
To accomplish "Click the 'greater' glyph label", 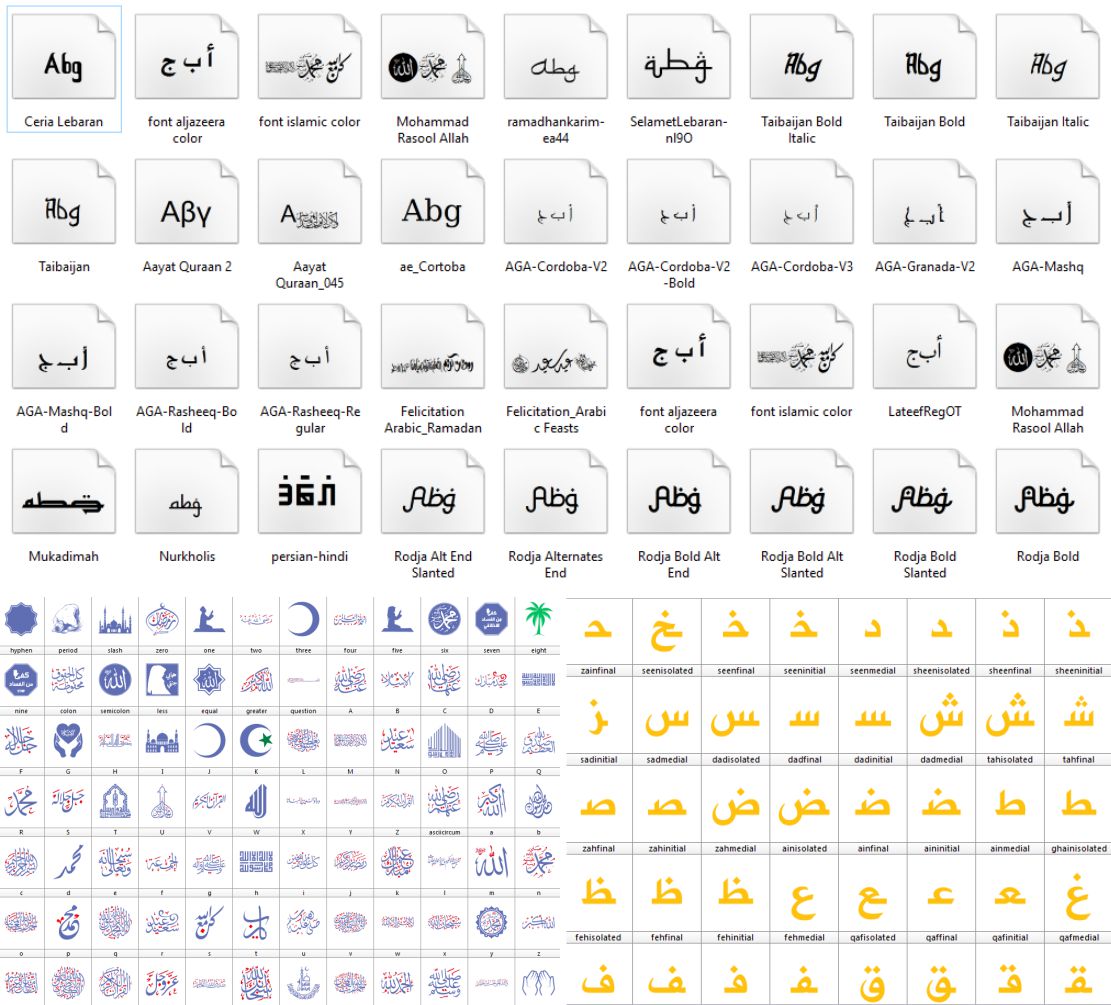I will tap(256, 711).
